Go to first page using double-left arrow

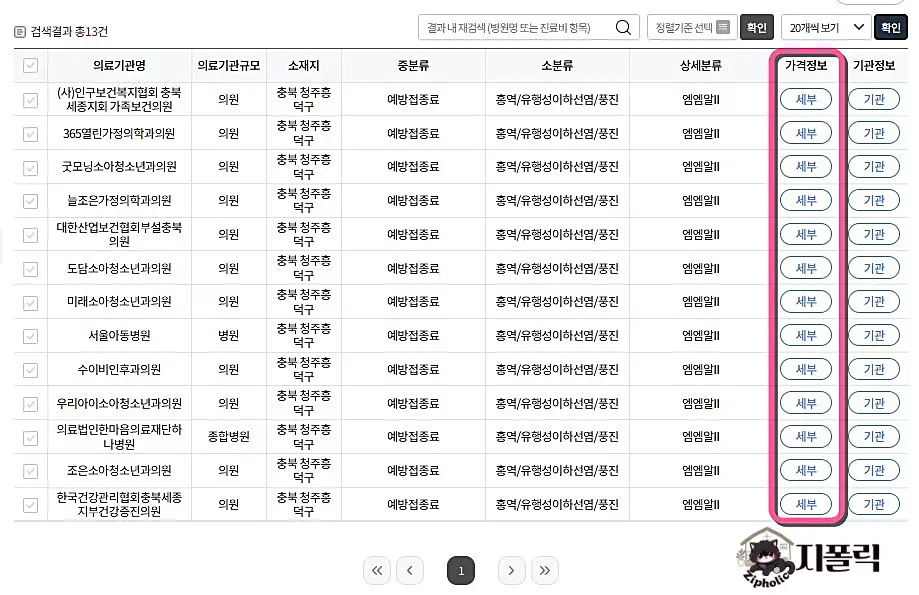tap(377, 570)
